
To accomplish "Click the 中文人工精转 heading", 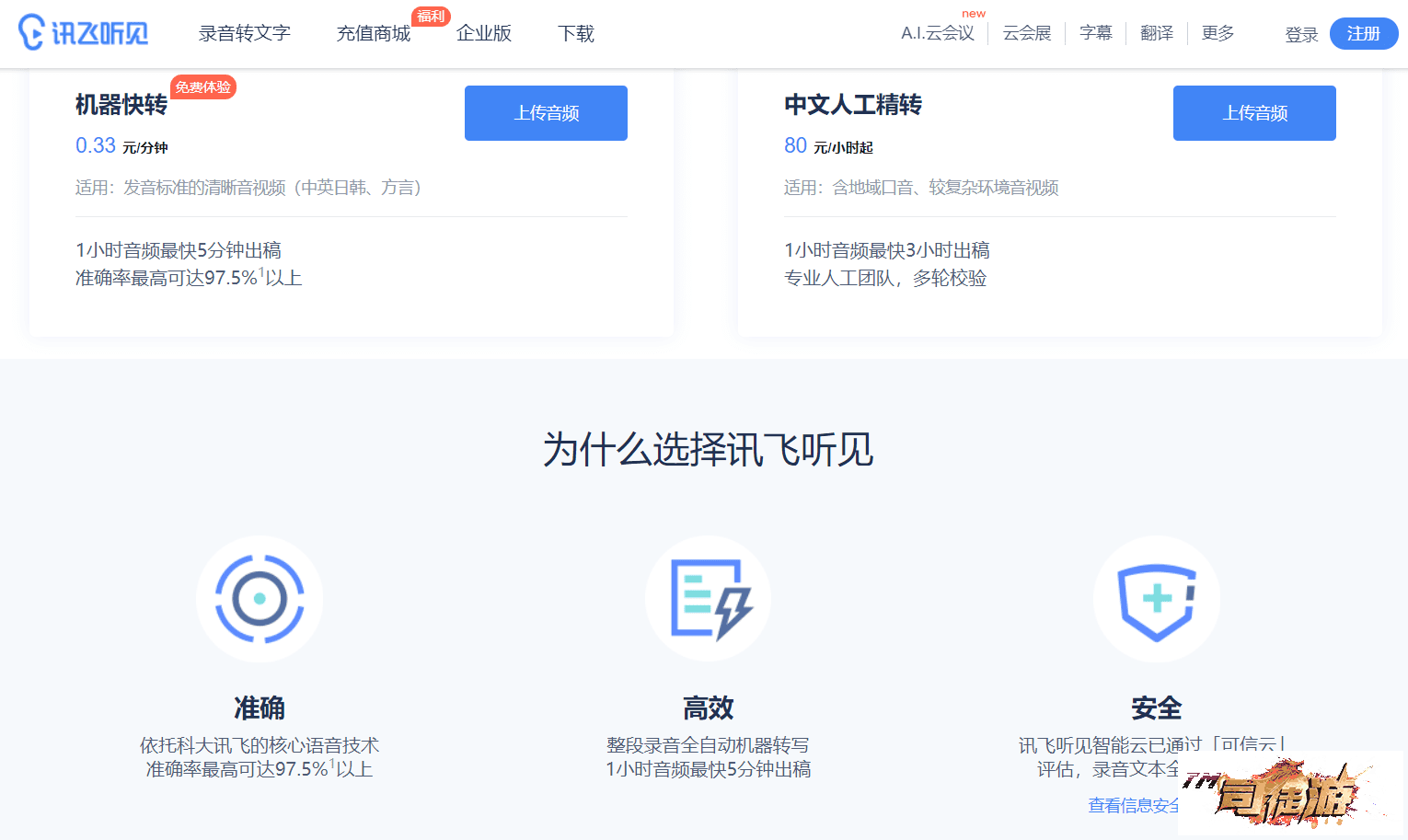I will point(853,105).
